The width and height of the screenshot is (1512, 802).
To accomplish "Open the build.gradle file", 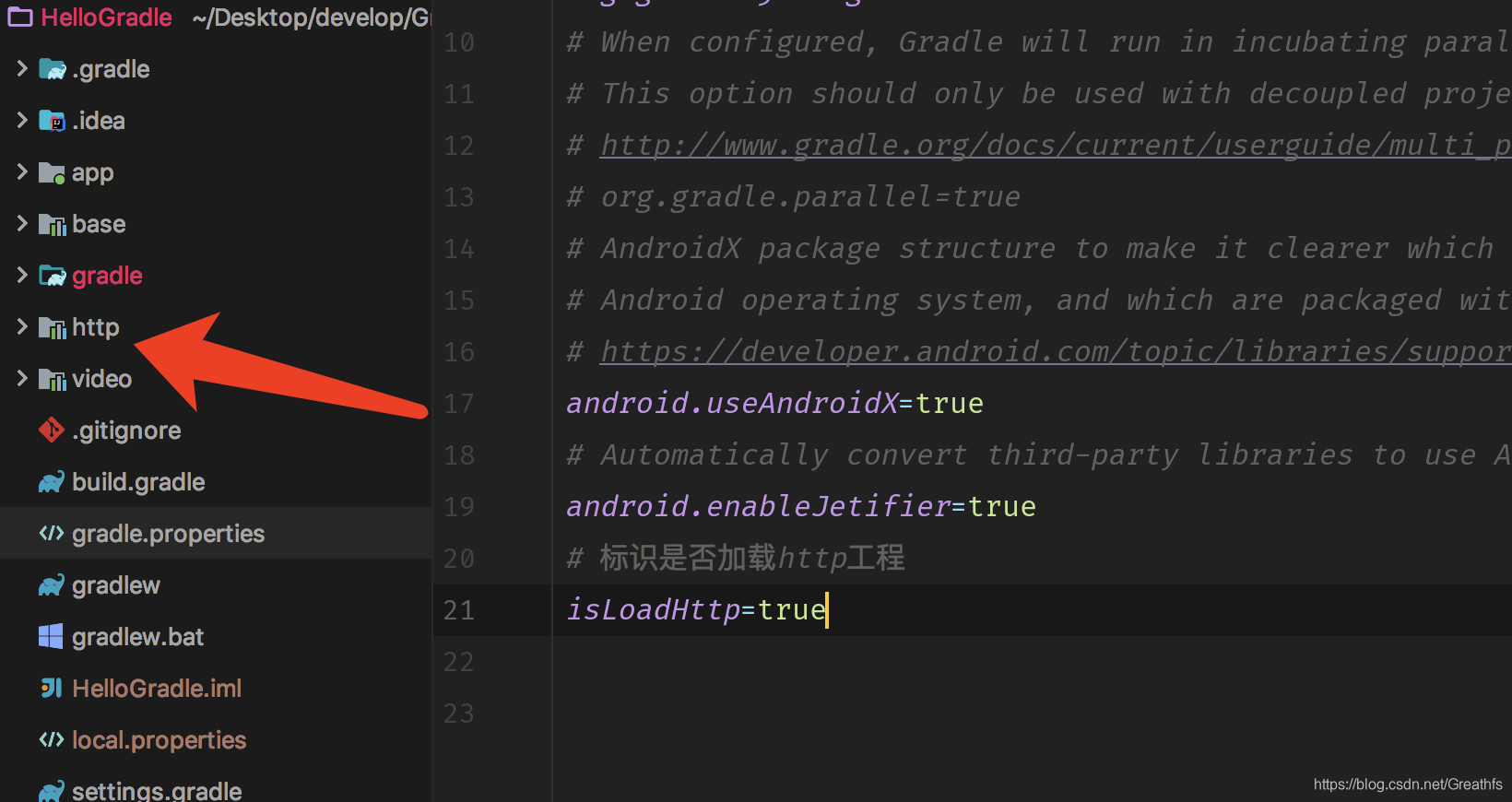I will pyautogui.click(x=138, y=482).
